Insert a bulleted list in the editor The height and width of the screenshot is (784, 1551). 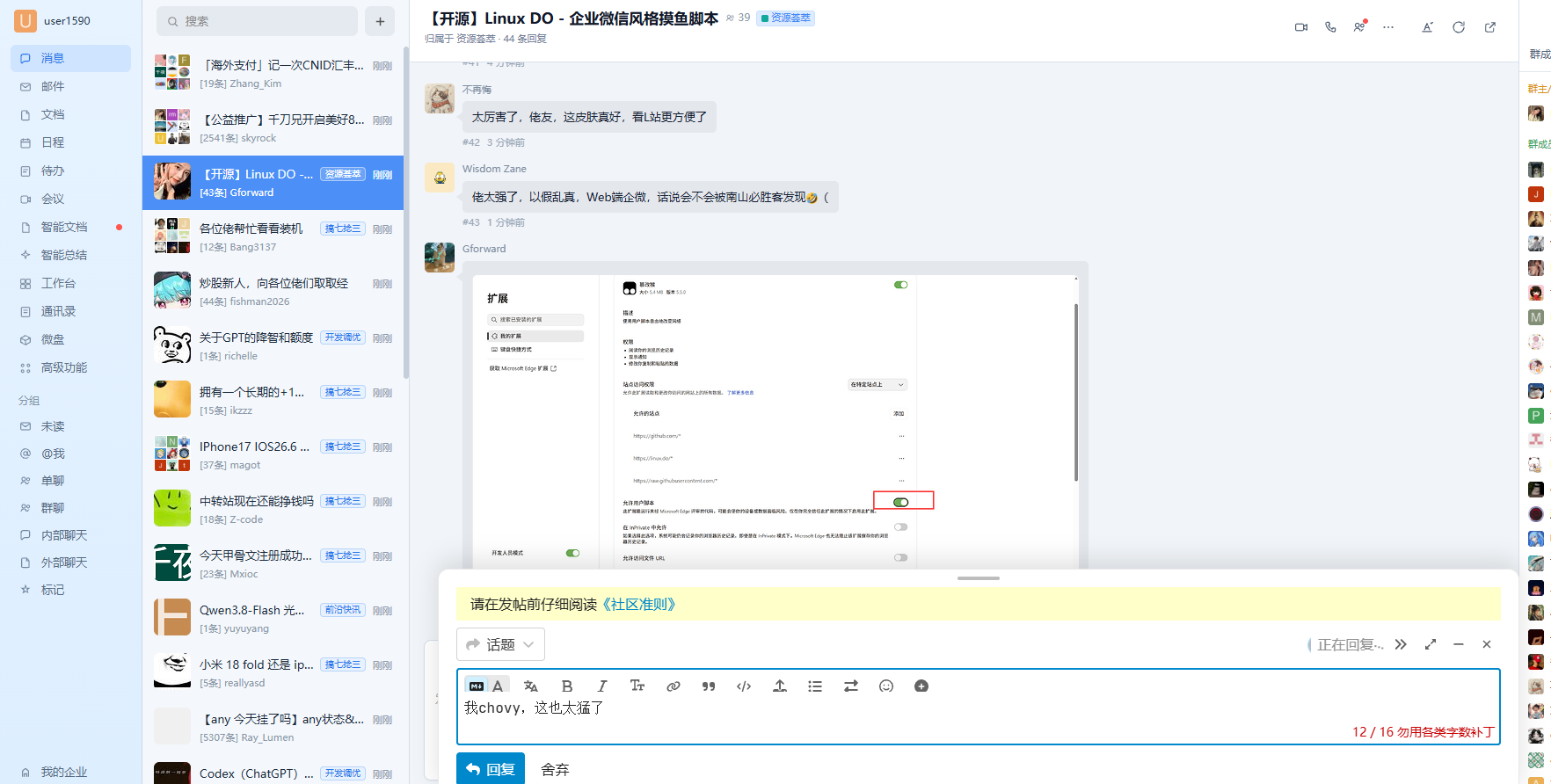(x=815, y=686)
